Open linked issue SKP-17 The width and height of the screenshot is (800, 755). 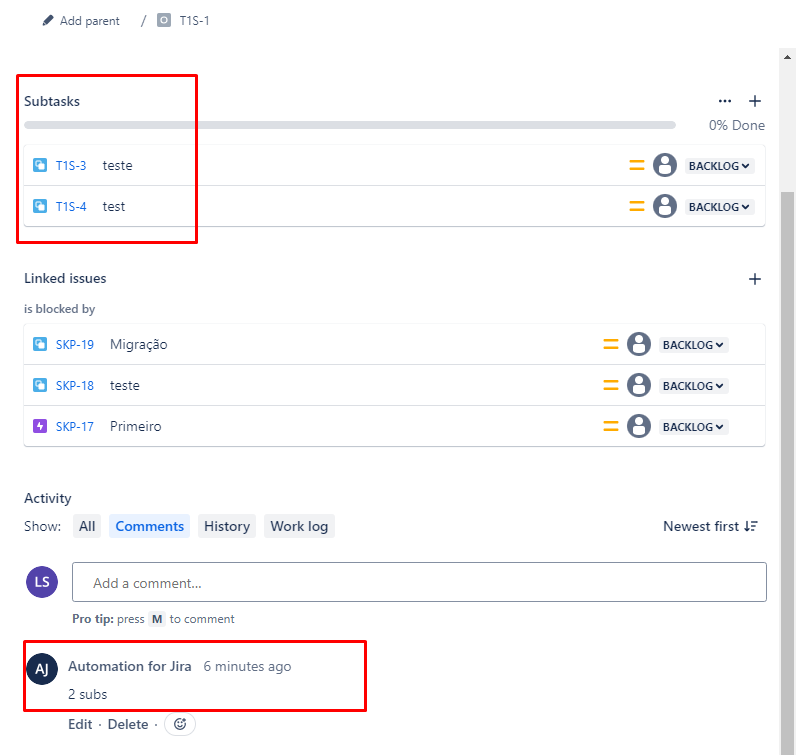[74, 426]
